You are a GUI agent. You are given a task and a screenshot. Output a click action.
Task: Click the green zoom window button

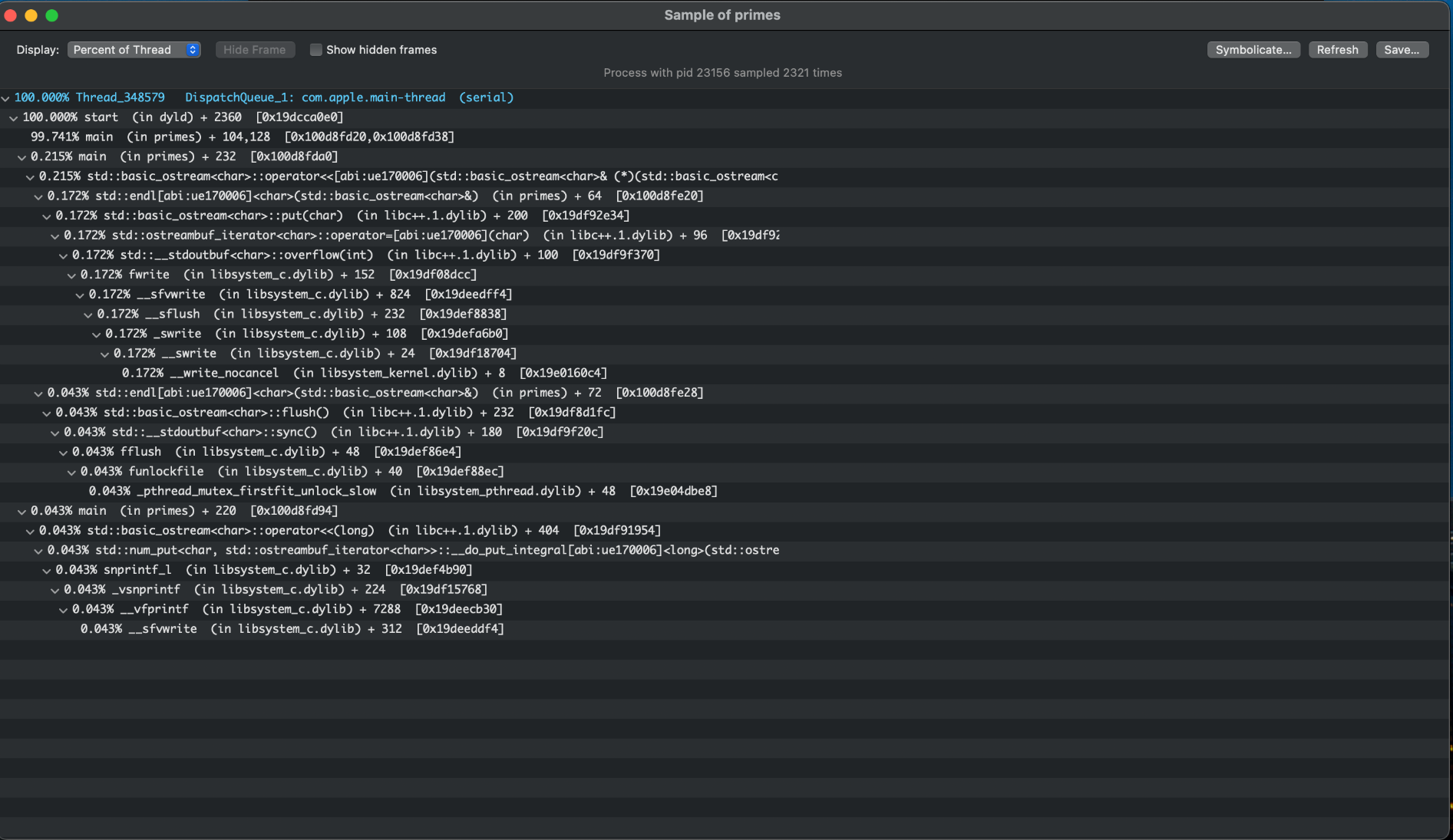51,15
